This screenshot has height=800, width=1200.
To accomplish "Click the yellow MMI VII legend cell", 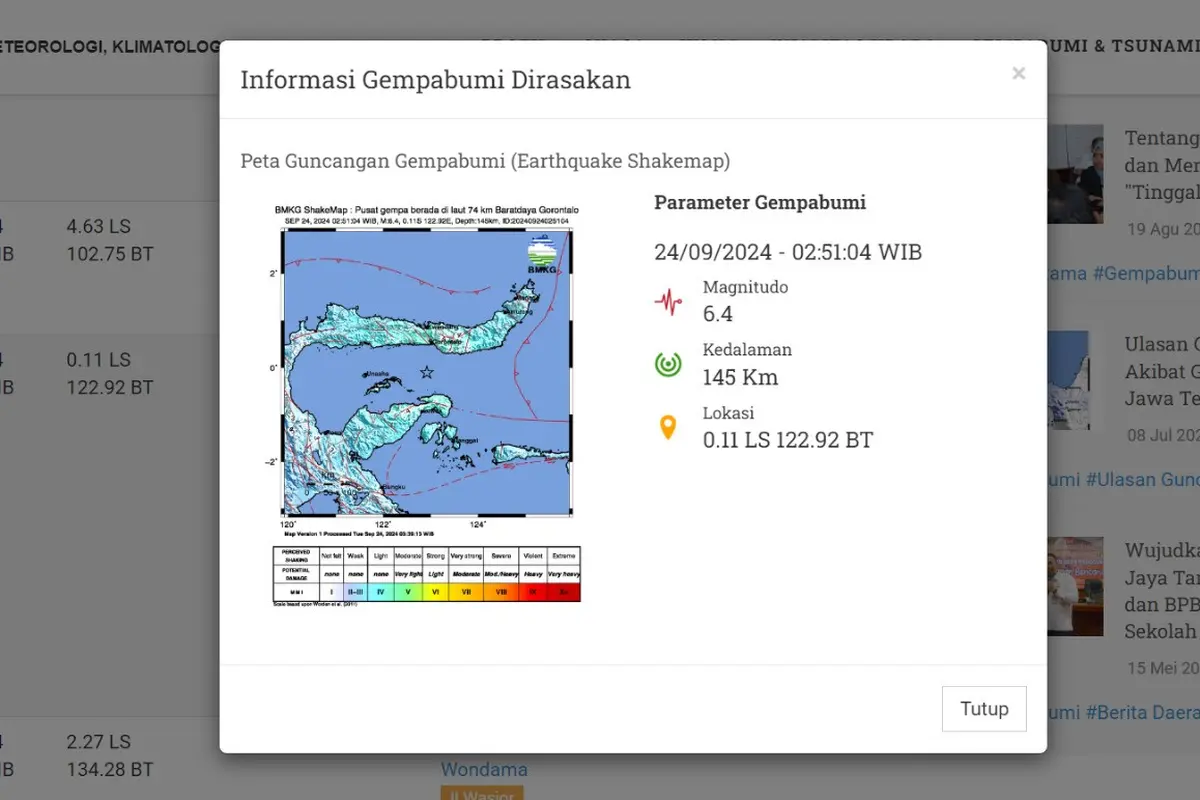I will (x=467, y=592).
